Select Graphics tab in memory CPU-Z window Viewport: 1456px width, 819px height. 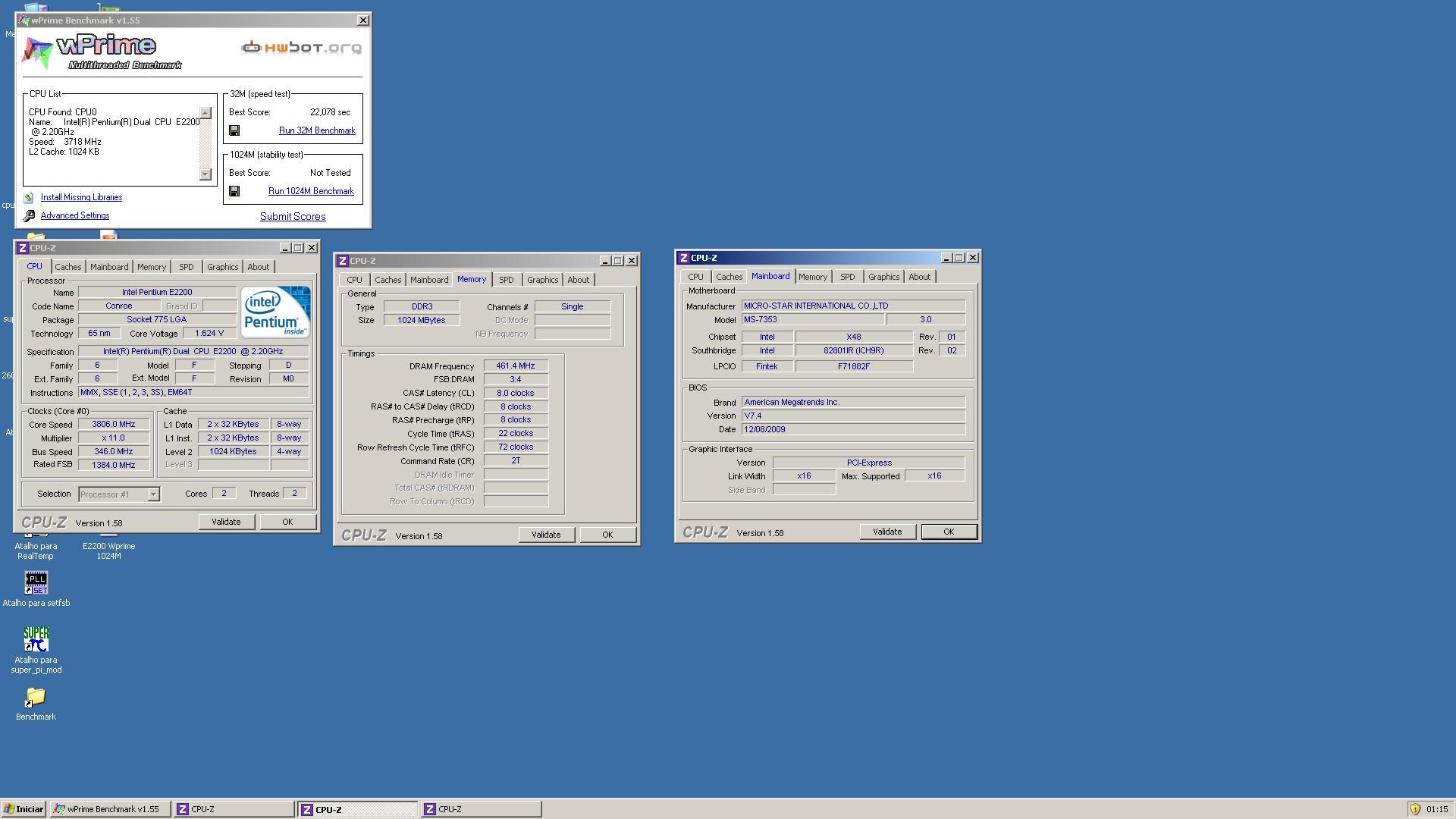(x=542, y=280)
